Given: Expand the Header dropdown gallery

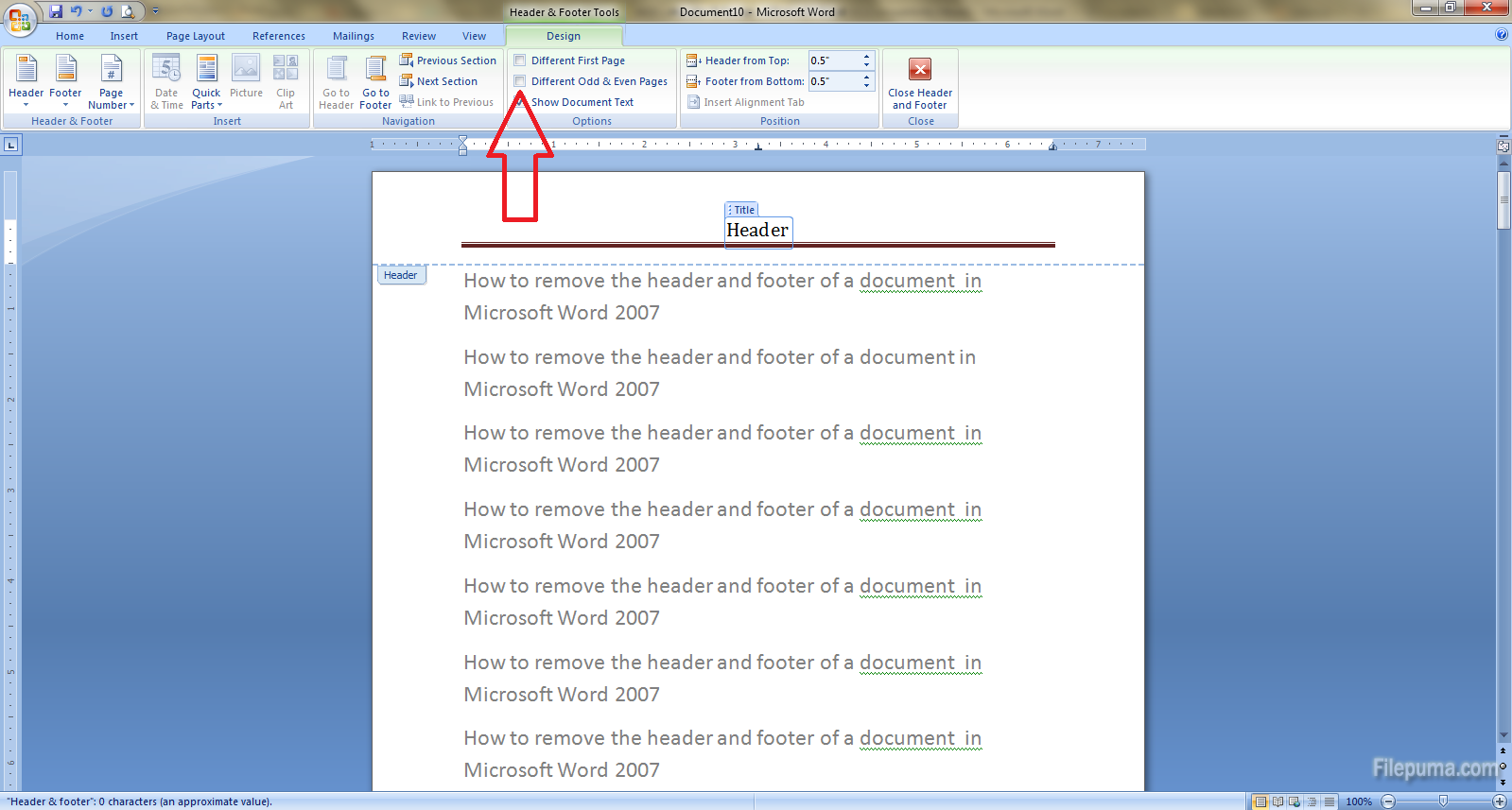Looking at the screenshot, I should pos(26,81).
